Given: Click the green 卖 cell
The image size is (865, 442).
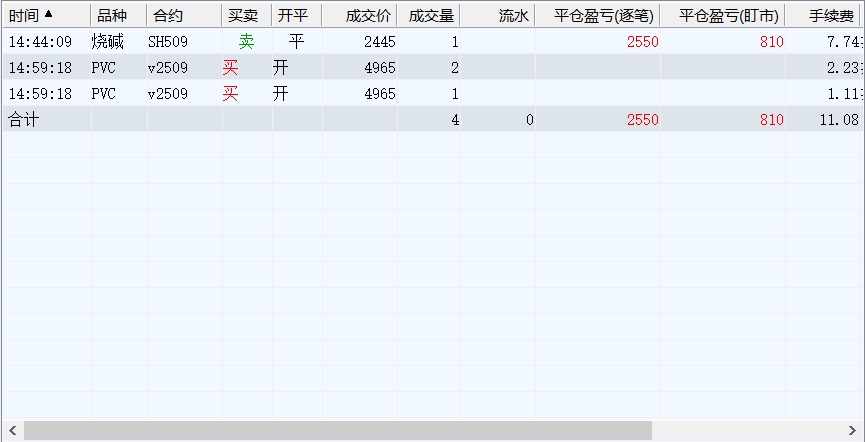Looking at the screenshot, I should (247, 42).
